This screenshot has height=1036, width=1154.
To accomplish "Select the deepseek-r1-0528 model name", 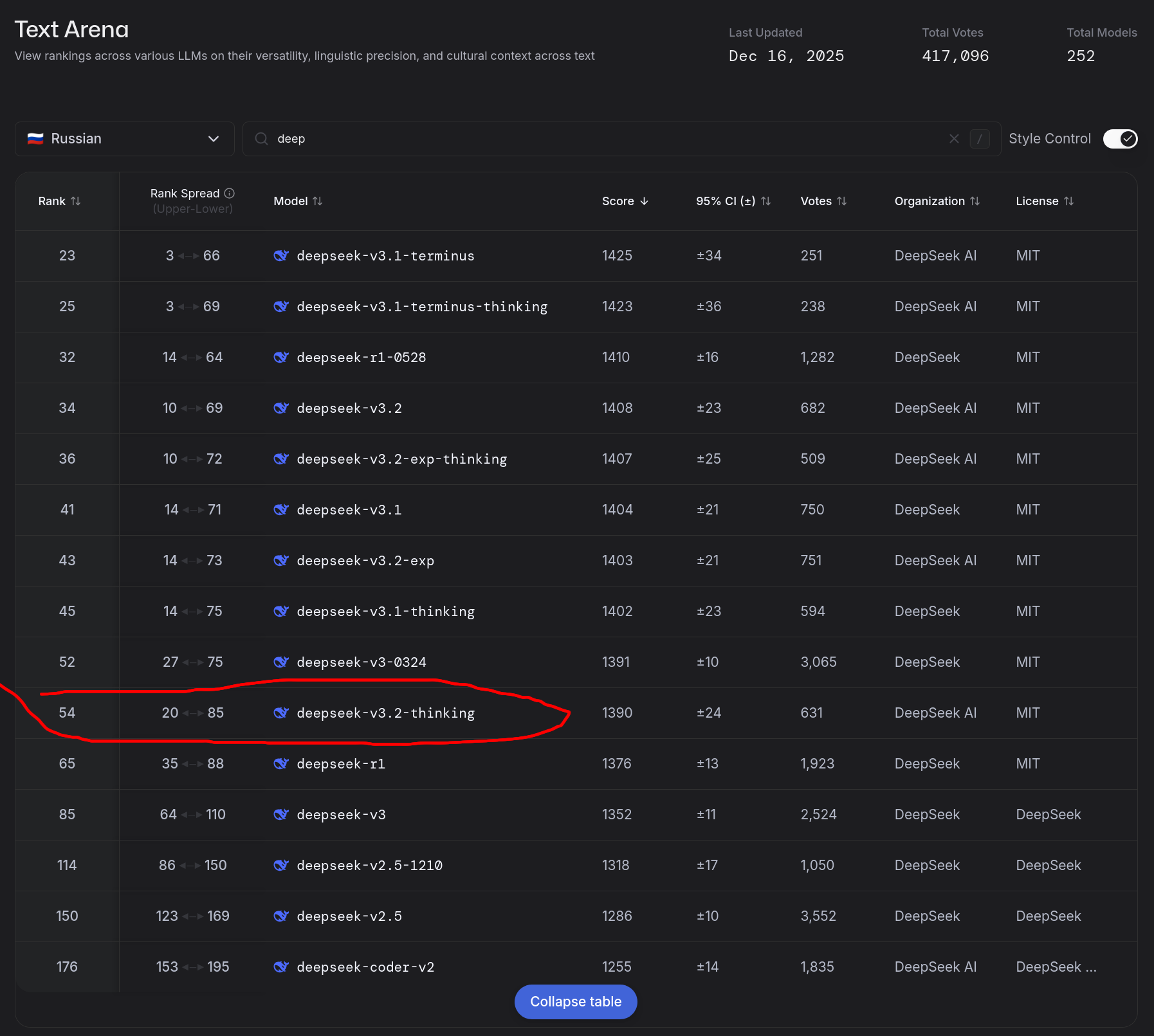I will (362, 358).
